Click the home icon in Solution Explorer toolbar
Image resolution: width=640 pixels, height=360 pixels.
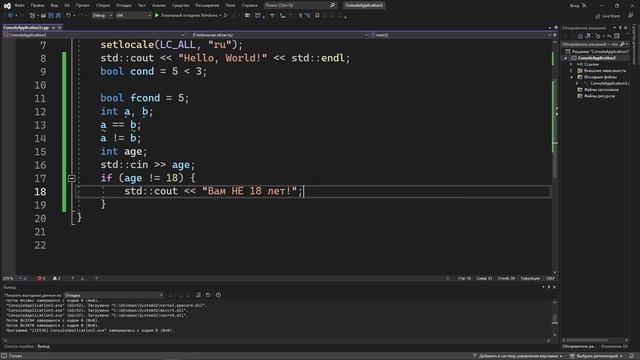click(x=580, y=36)
